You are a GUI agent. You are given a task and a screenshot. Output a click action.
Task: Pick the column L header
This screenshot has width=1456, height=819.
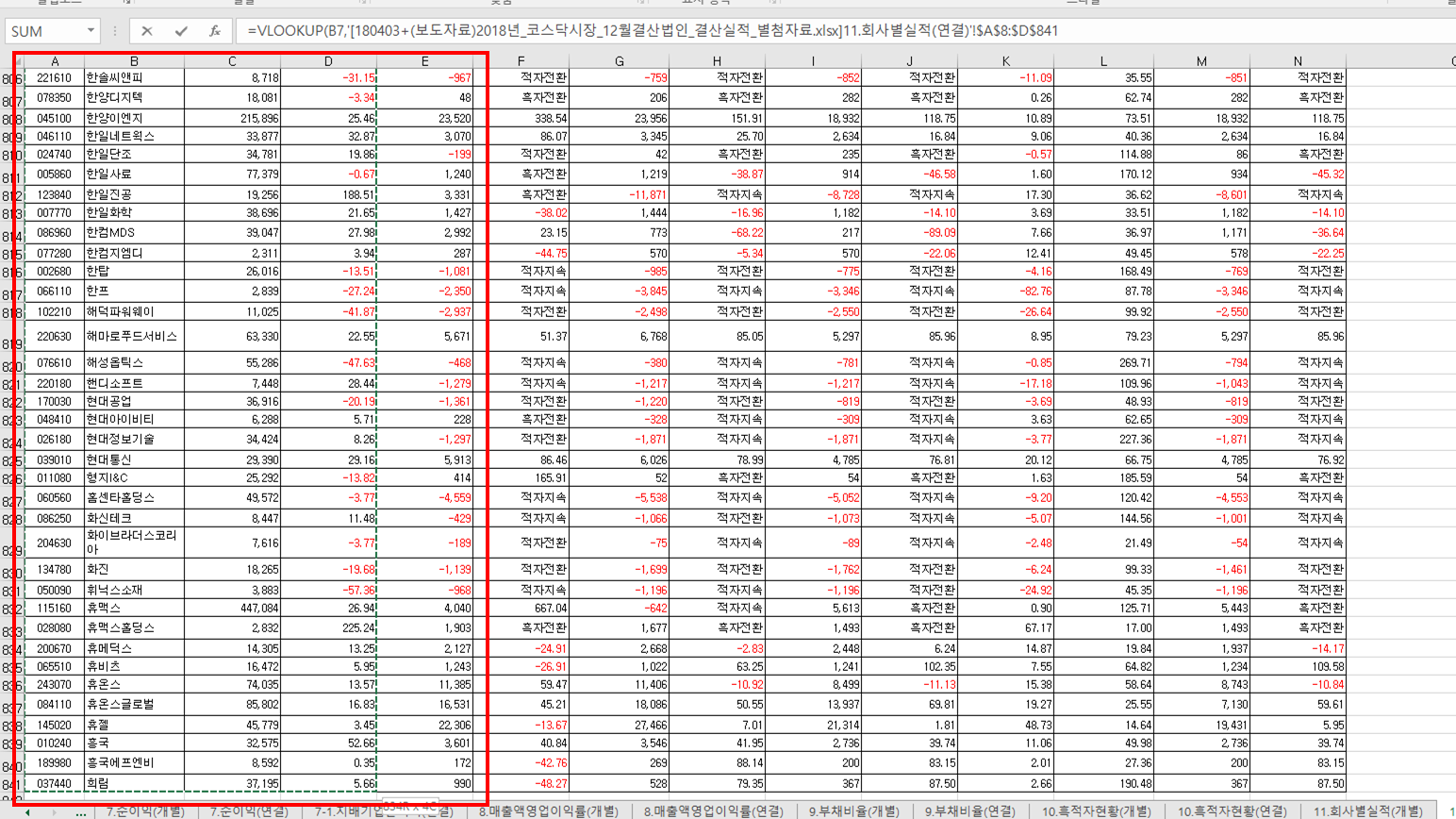tap(1103, 61)
